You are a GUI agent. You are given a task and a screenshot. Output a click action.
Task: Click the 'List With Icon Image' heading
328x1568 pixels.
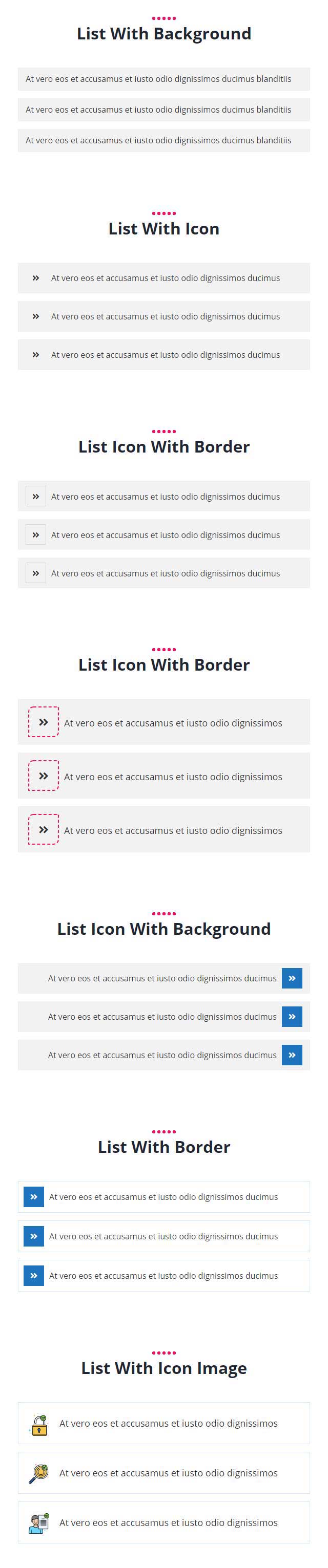(164, 1368)
